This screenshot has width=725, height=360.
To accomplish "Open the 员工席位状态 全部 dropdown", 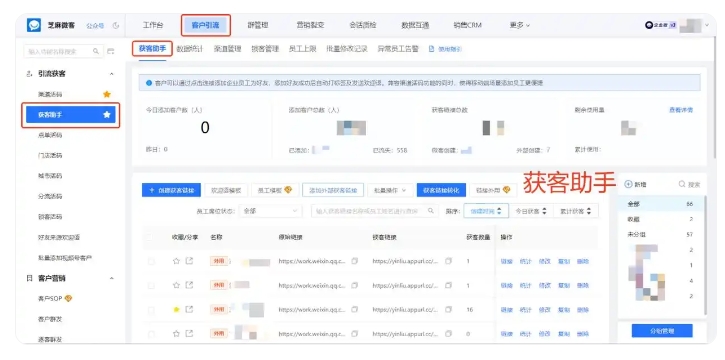I will pyautogui.click(x=270, y=211).
